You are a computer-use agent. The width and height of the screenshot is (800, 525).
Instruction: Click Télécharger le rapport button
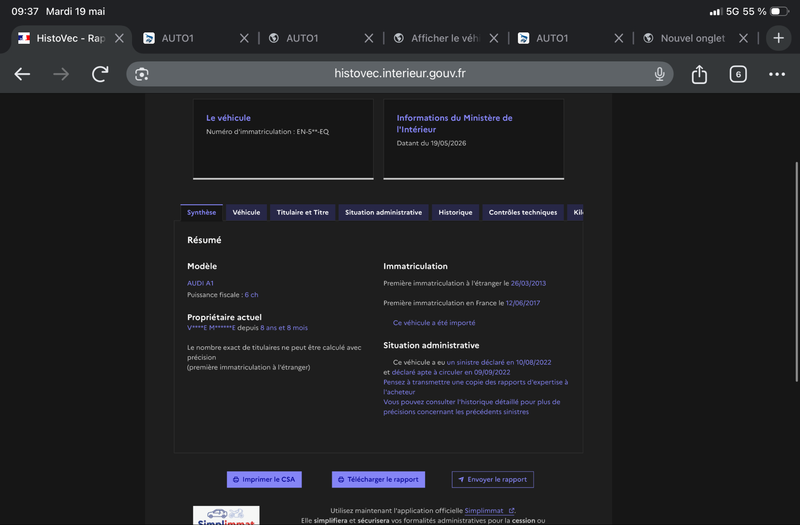pos(378,479)
